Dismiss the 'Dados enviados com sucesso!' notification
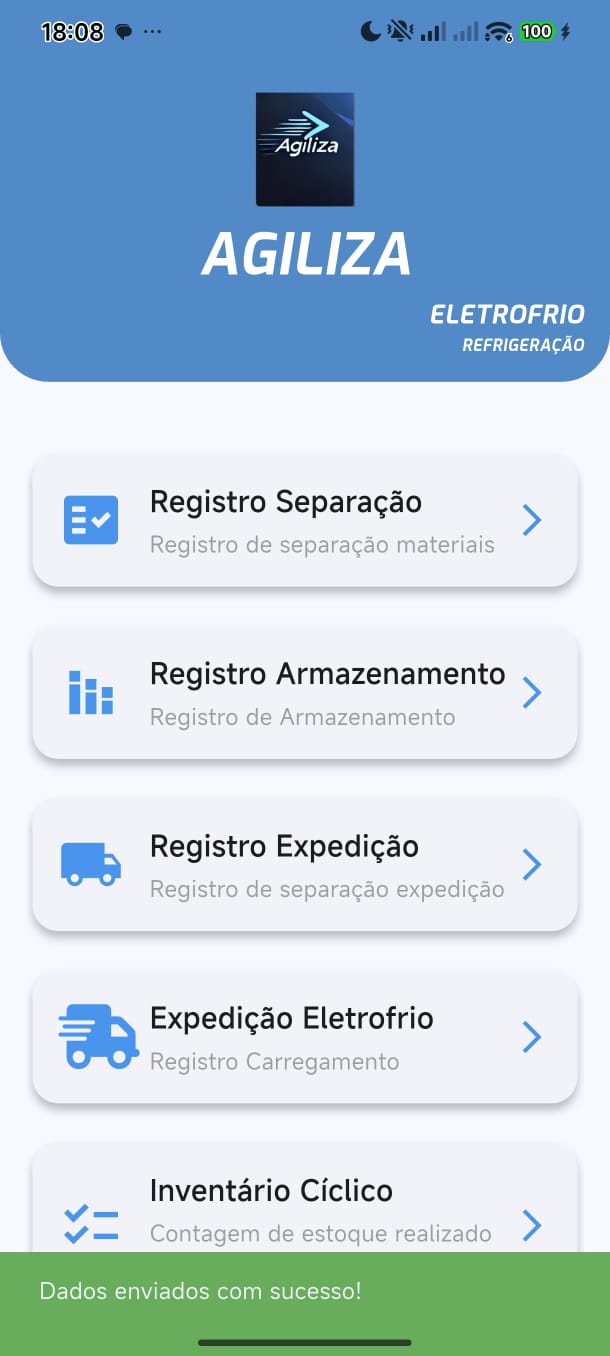The height and width of the screenshot is (1356, 610). (x=305, y=1291)
